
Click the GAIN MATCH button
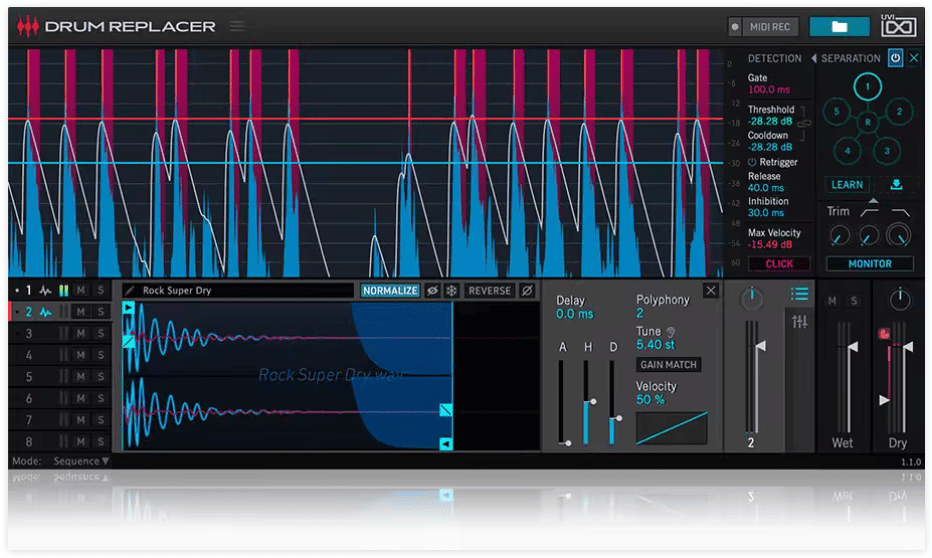(x=668, y=365)
